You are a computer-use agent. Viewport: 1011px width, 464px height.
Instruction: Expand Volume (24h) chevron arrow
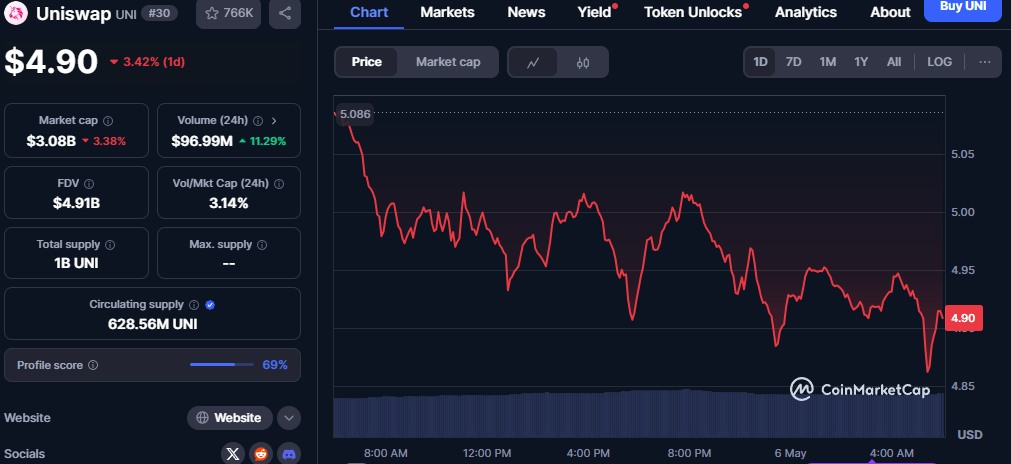tap(274, 121)
